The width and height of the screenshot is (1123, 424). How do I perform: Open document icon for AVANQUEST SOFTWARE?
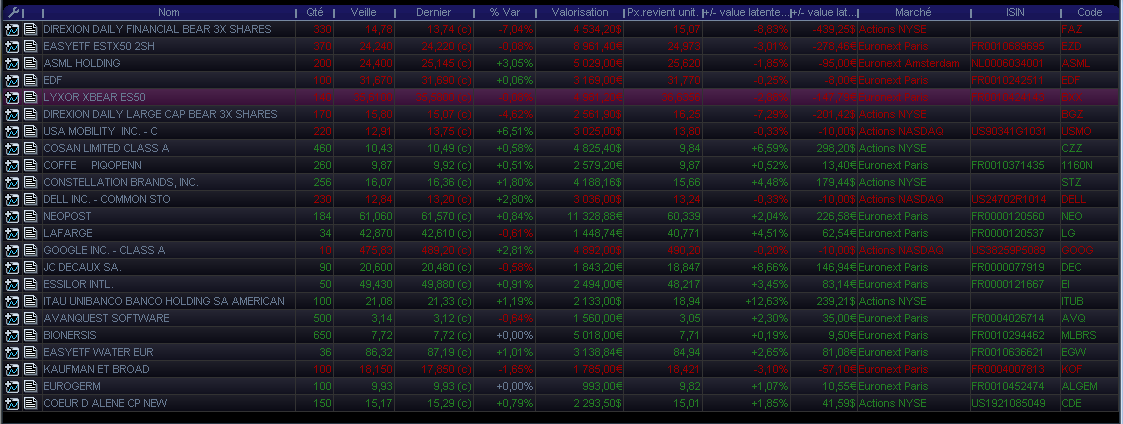30,318
